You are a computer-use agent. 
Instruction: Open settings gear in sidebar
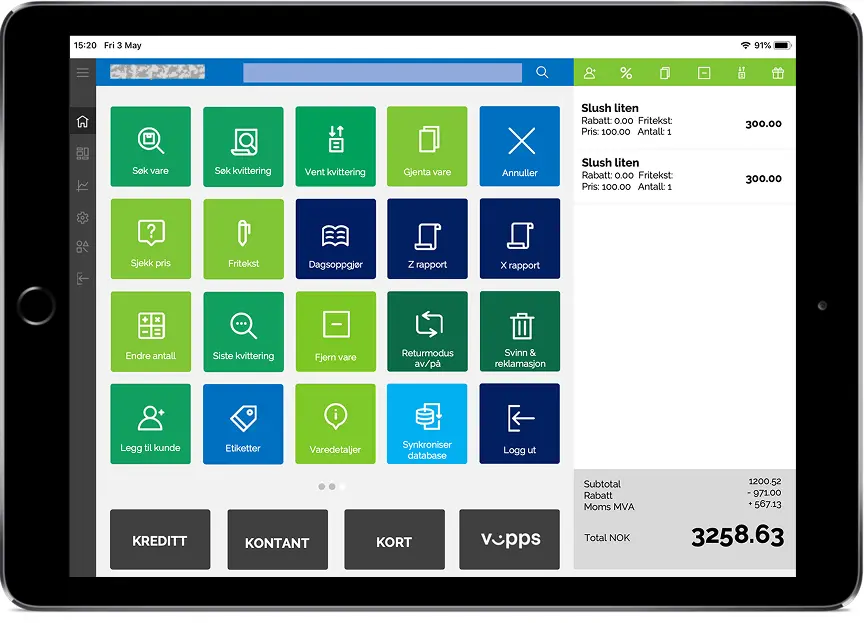pos(83,217)
